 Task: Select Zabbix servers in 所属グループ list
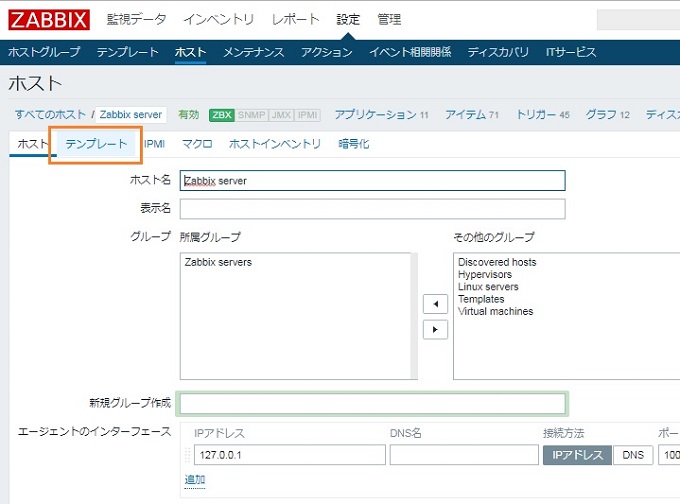pos(218,262)
